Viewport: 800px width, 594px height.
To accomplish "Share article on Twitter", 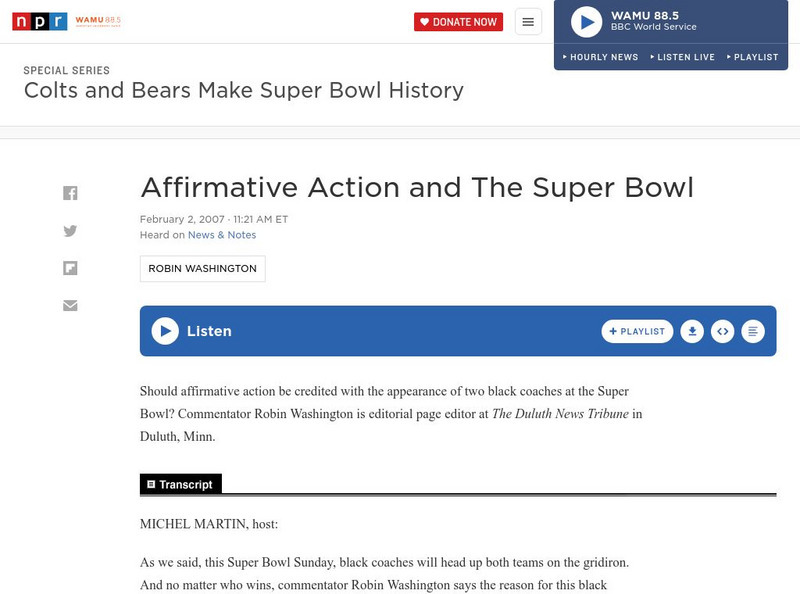I will tap(70, 231).
